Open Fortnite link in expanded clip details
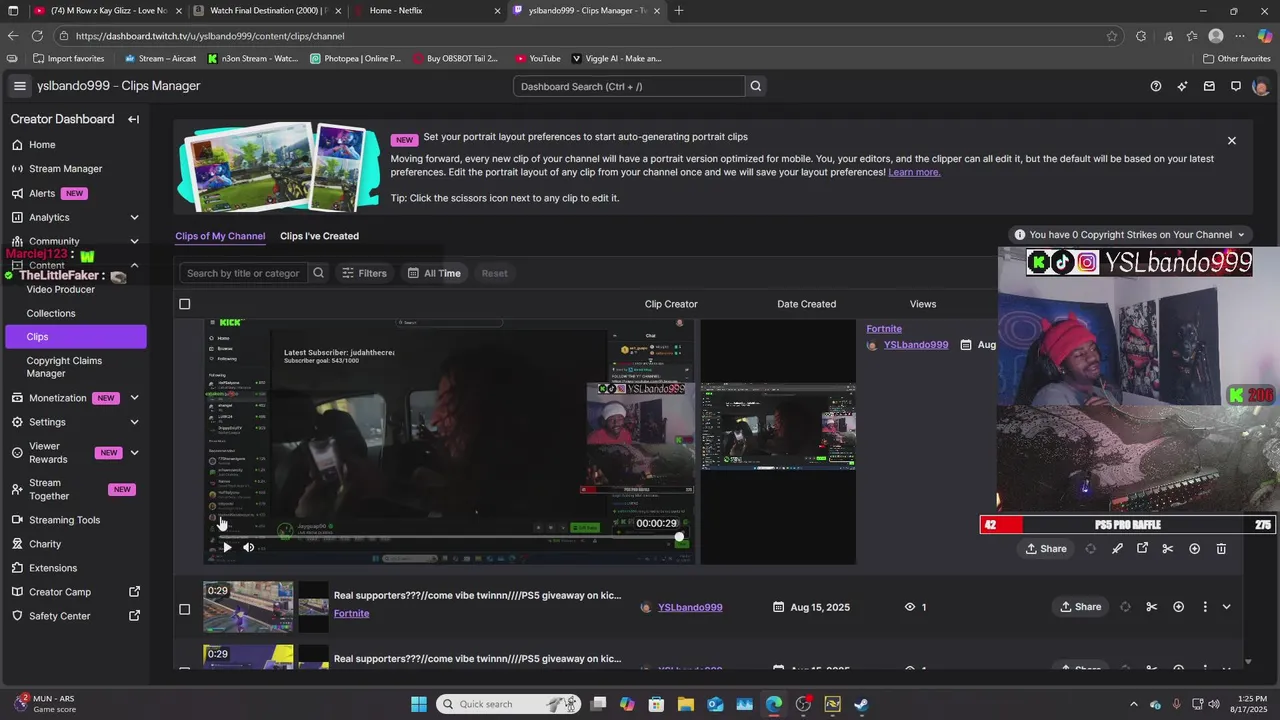The image size is (1280, 720). [x=884, y=328]
